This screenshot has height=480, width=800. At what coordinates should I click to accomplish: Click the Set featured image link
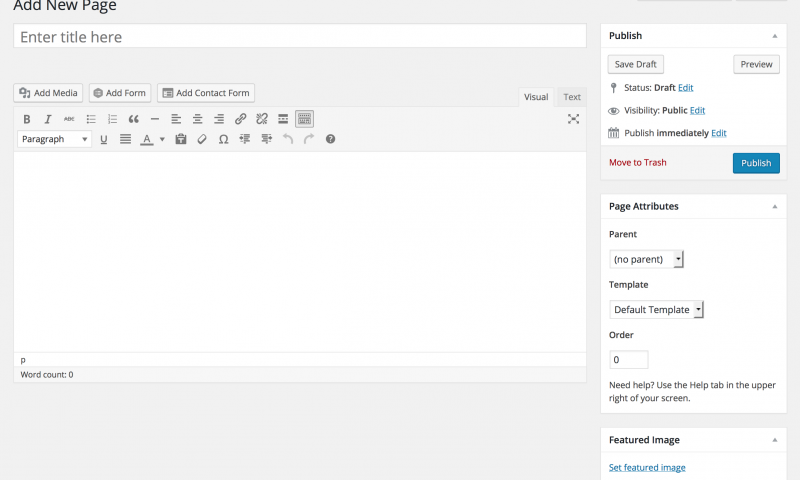[647, 467]
